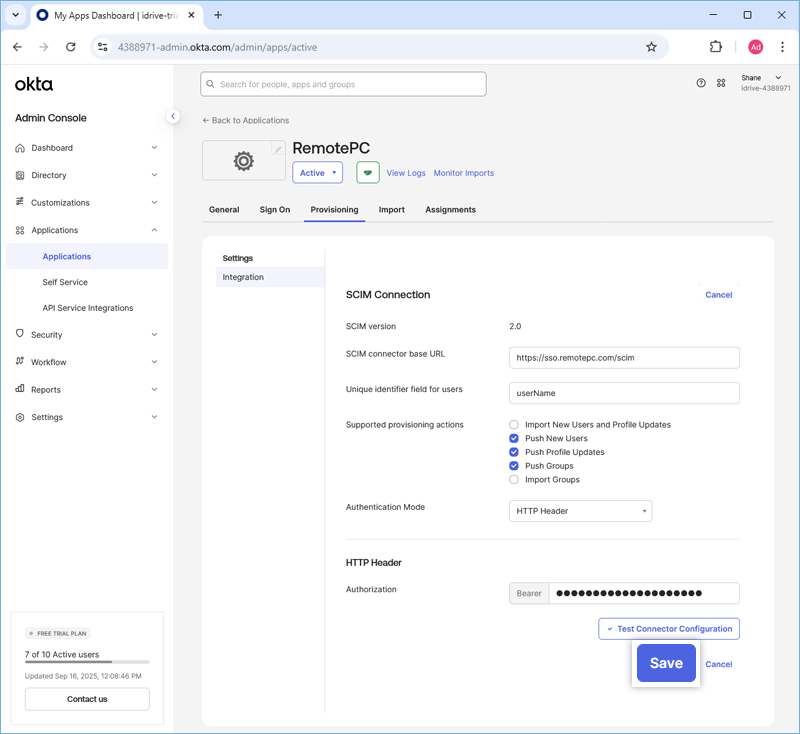Bookmark this page with star icon
This screenshot has width=800, height=734.
(651, 47)
